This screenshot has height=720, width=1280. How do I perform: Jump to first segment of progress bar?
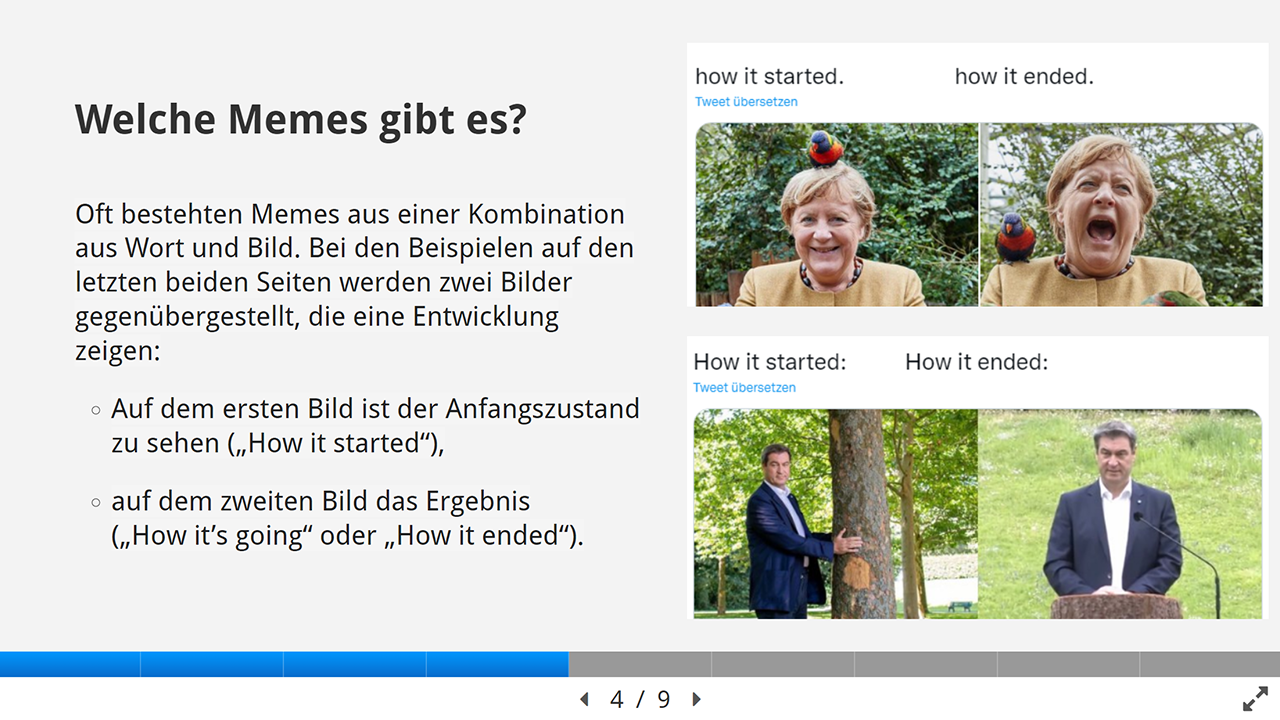[70, 664]
